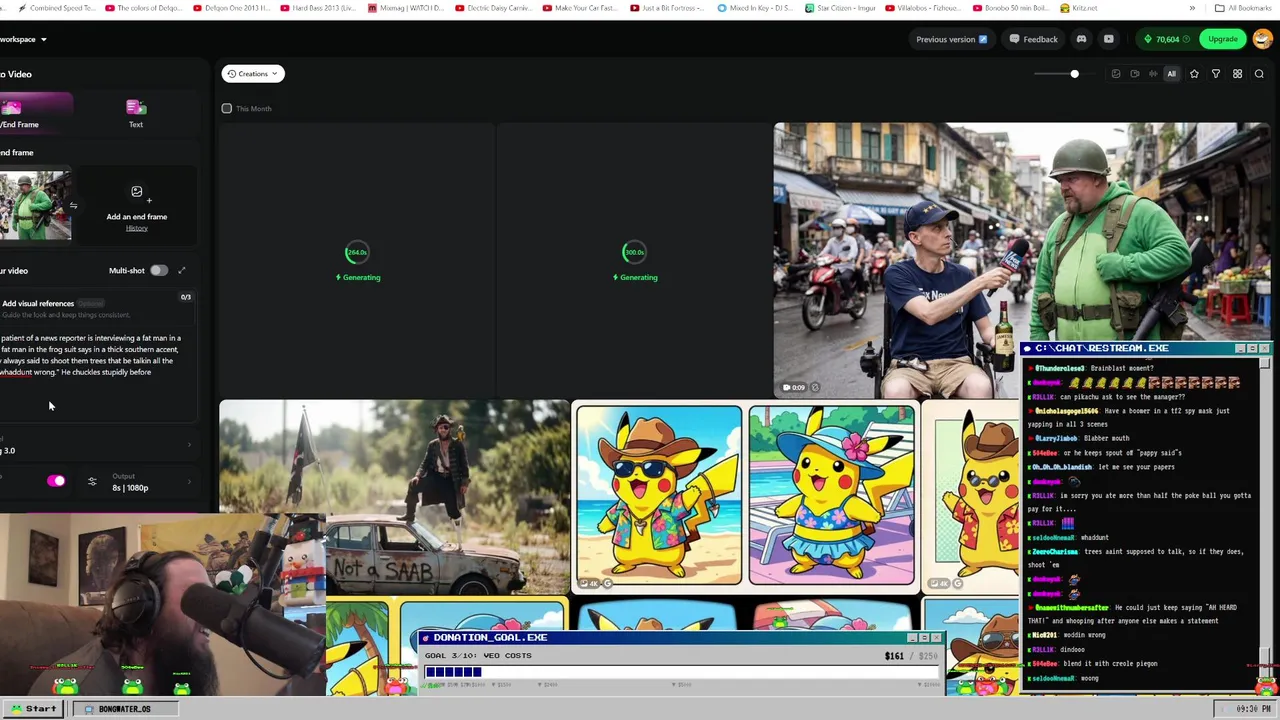The width and height of the screenshot is (1280, 720).
Task: Click Add an end frame
Action: tap(137, 206)
